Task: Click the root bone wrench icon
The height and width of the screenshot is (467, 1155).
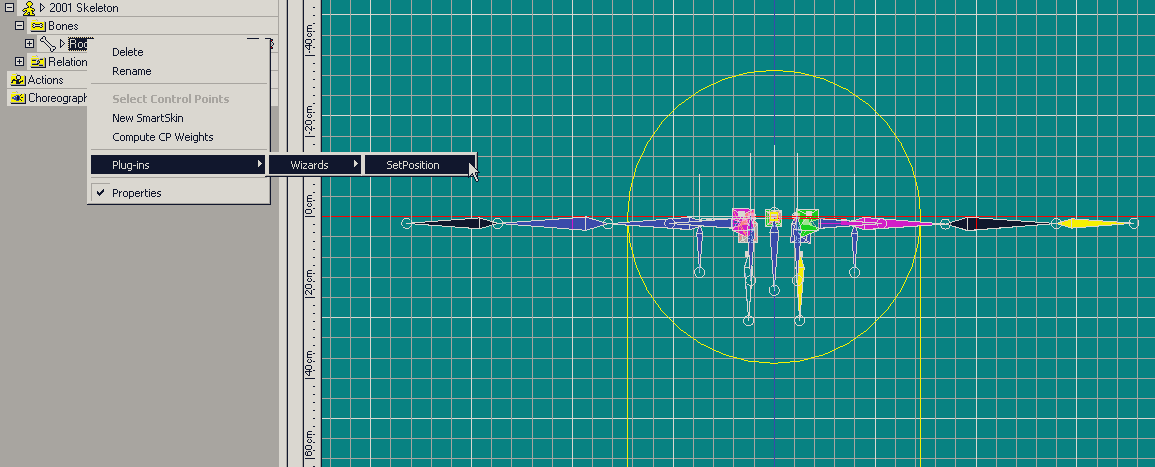Action: point(47,44)
